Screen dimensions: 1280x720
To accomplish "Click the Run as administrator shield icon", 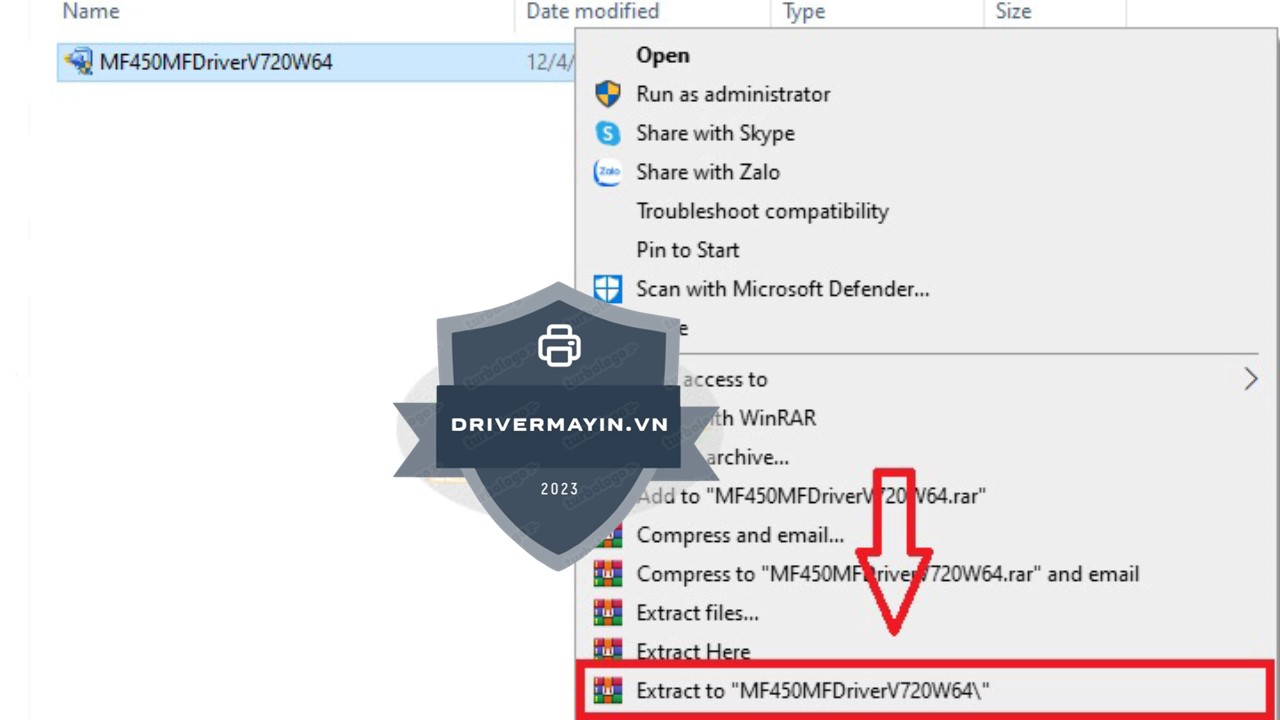I will pos(608,94).
